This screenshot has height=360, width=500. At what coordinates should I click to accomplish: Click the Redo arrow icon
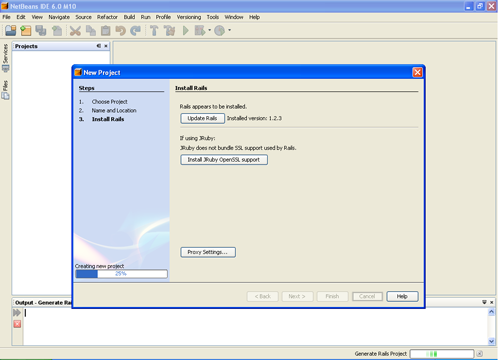click(135, 31)
